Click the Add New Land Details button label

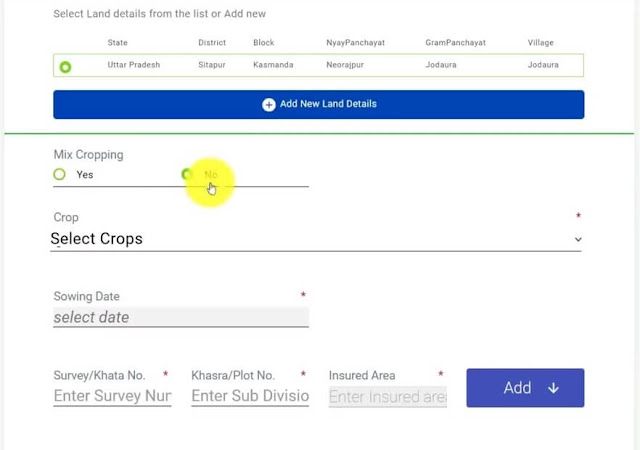click(328, 104)
